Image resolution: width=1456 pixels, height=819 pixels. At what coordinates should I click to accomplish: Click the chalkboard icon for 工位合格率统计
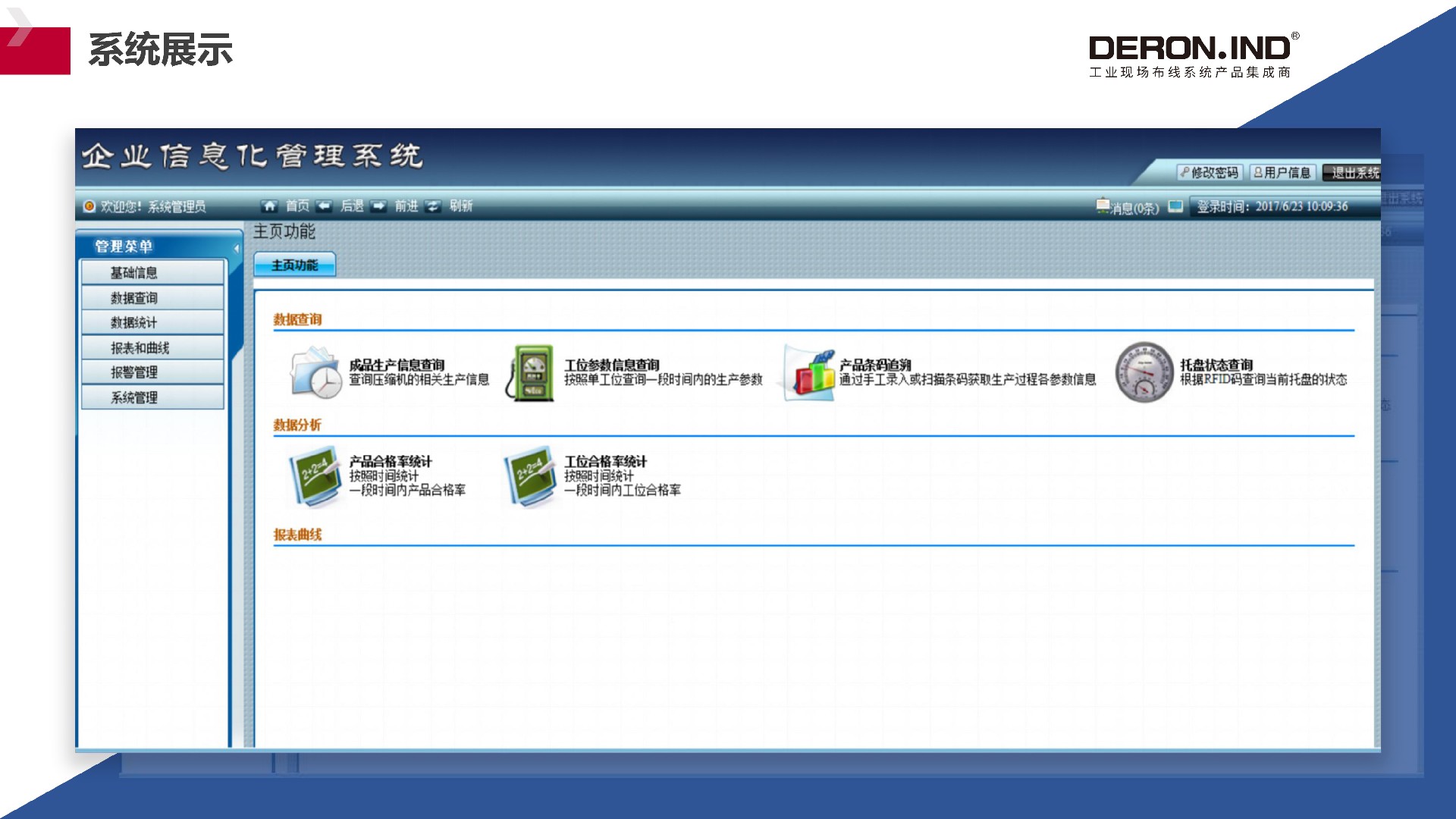[531, 477]
